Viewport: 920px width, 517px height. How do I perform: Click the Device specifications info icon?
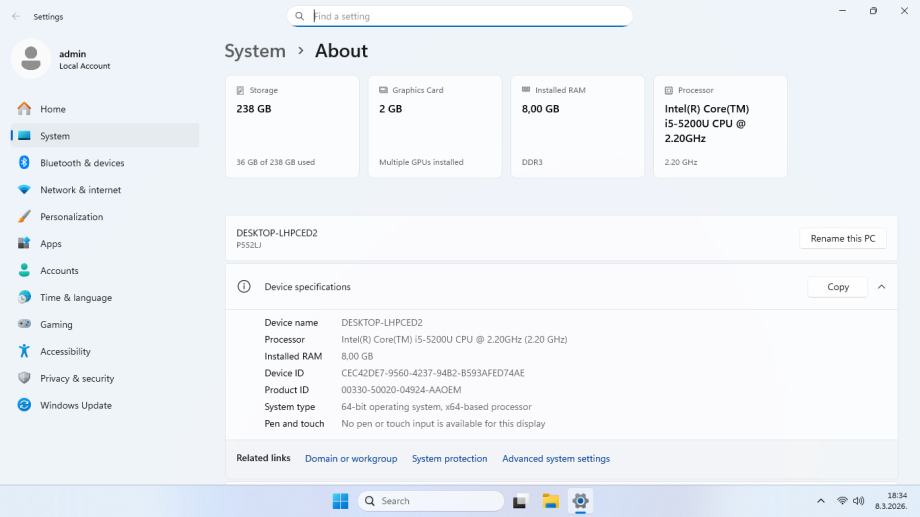243,286
